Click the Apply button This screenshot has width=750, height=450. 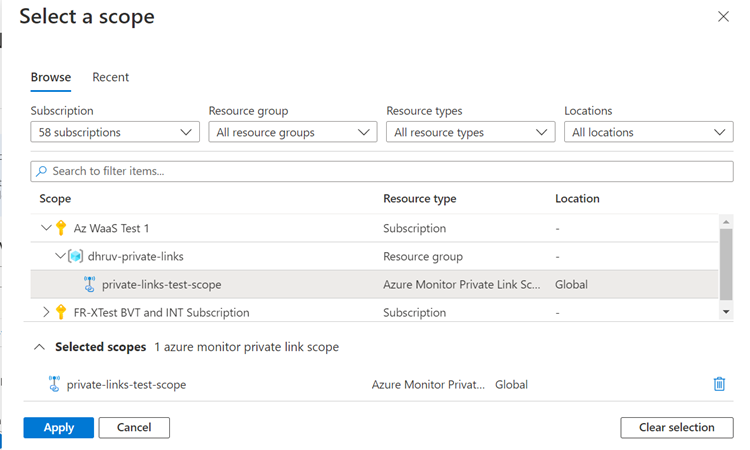click(x=59, y=428)
